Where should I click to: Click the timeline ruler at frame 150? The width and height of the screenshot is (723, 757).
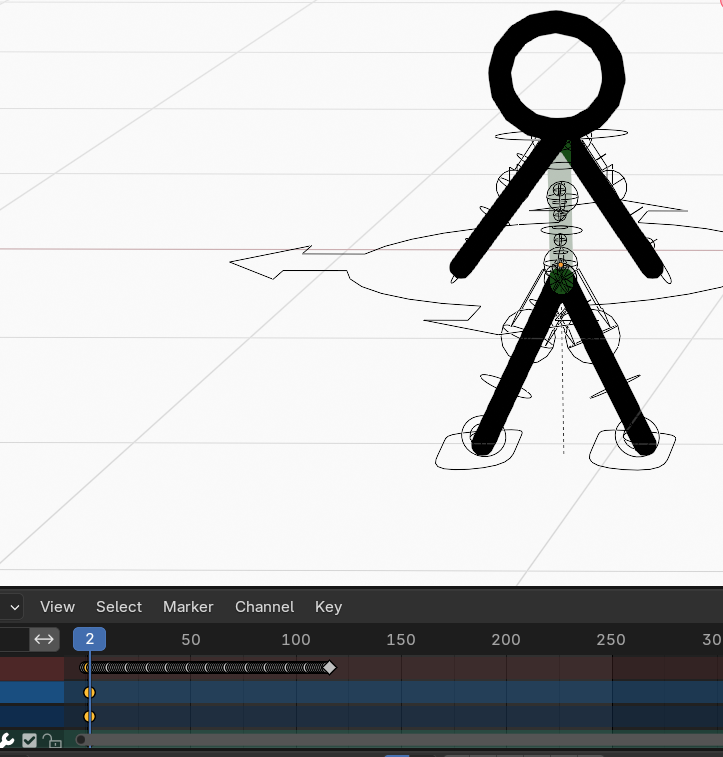pyautogui.click(x=400, y=640)
